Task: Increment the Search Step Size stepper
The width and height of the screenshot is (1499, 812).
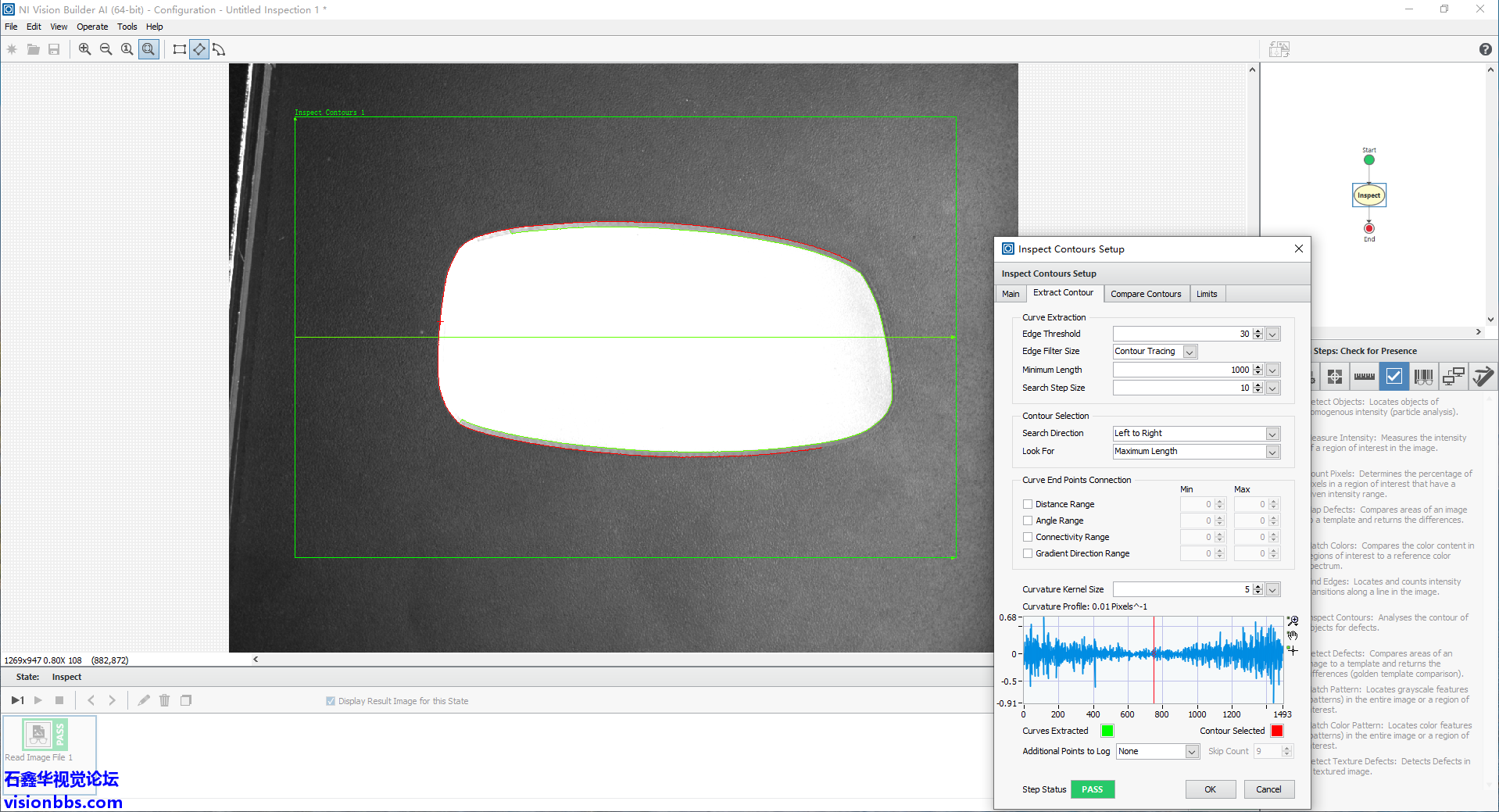Action: (x=1258, y=385)
